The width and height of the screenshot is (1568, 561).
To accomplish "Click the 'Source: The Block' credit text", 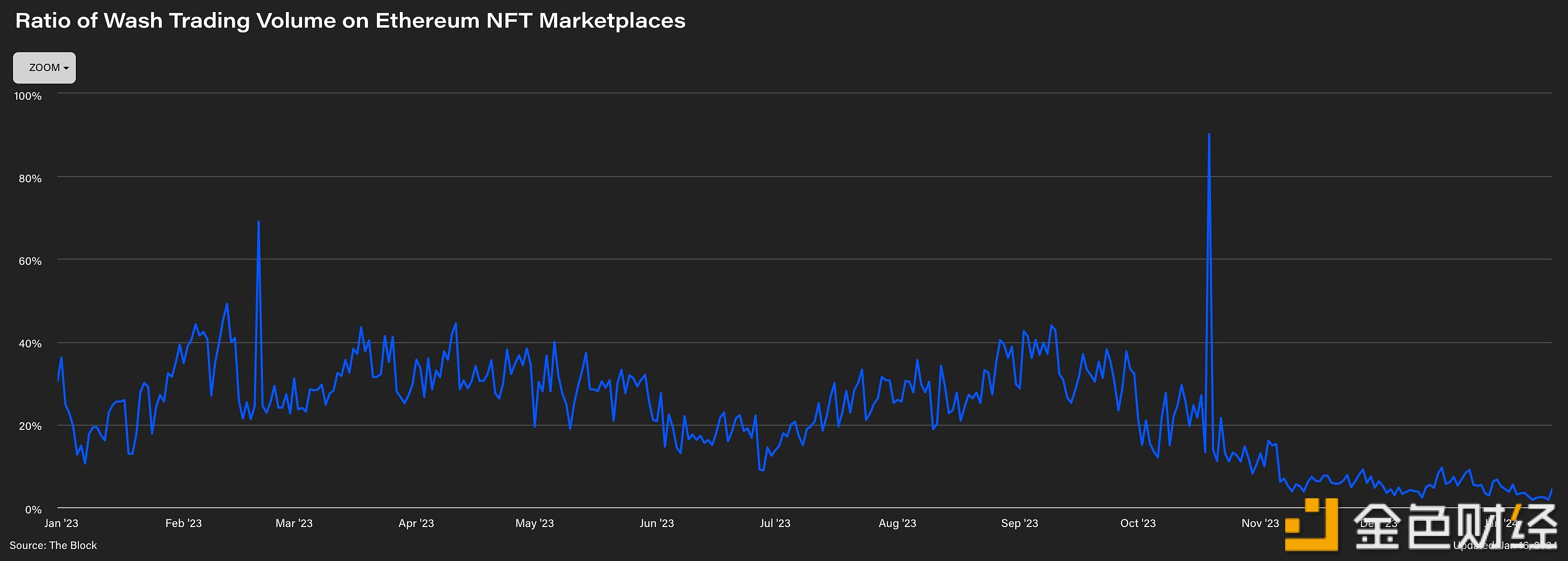I will 53,545.
